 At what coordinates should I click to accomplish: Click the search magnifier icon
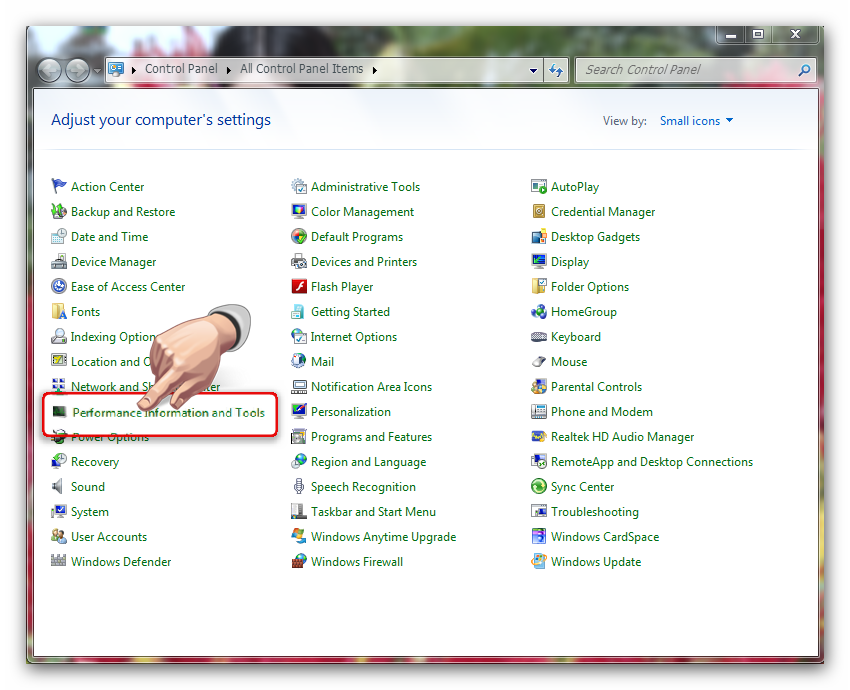point(804,70)
